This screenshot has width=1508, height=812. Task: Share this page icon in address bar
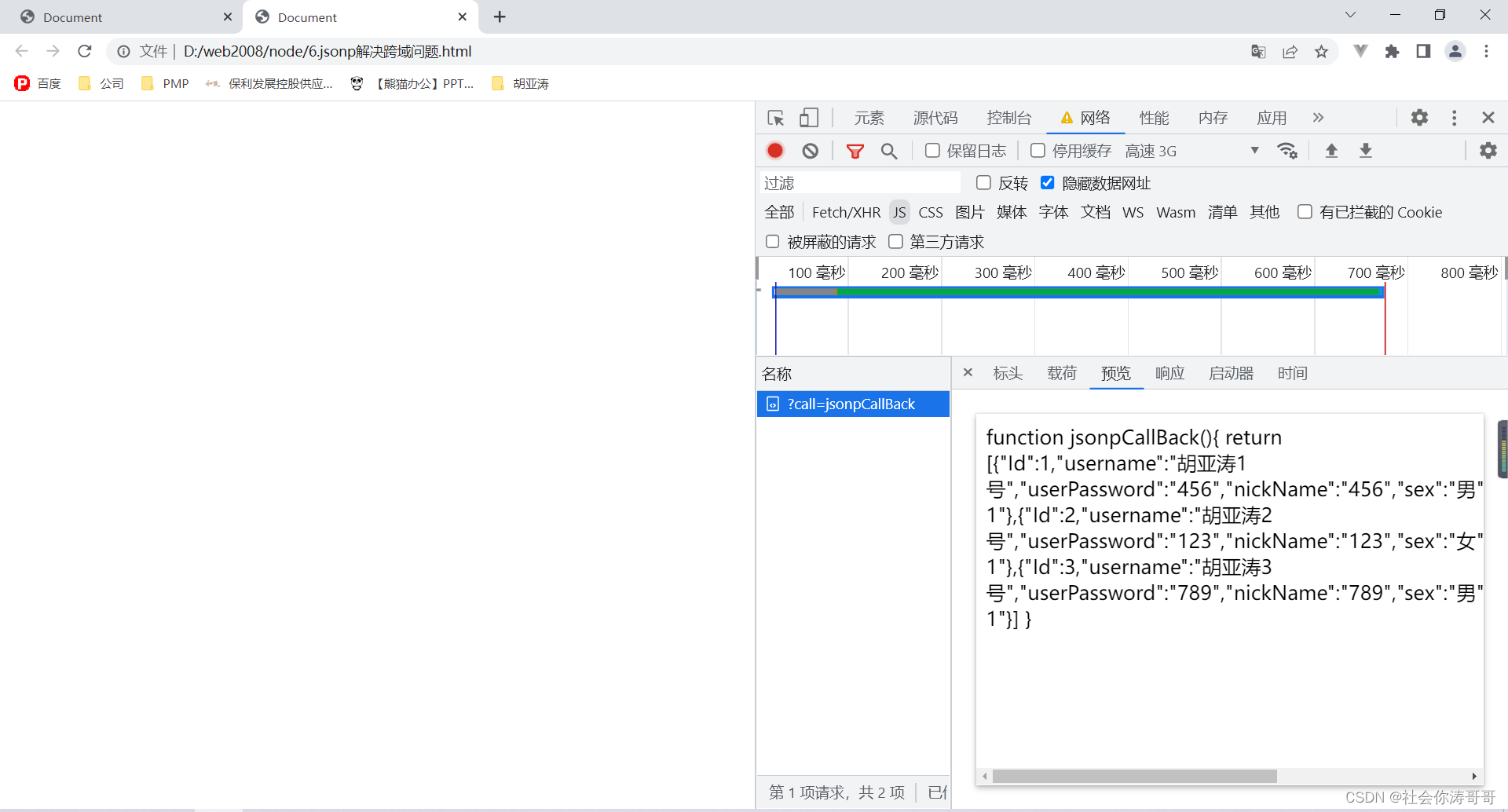coord(1290,52)
